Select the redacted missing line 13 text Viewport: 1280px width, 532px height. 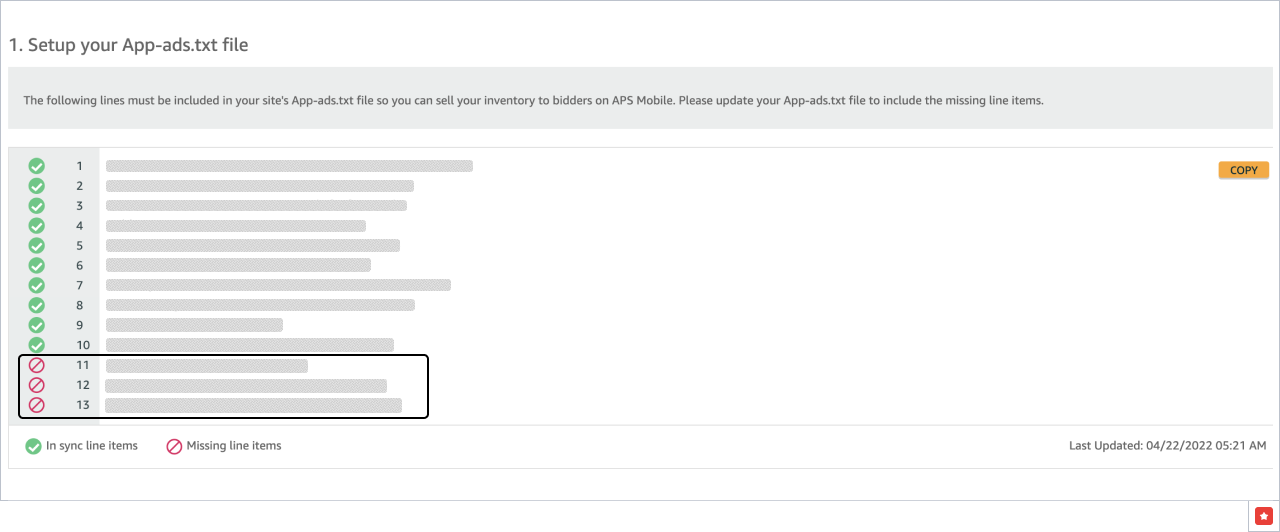(253, 405)
